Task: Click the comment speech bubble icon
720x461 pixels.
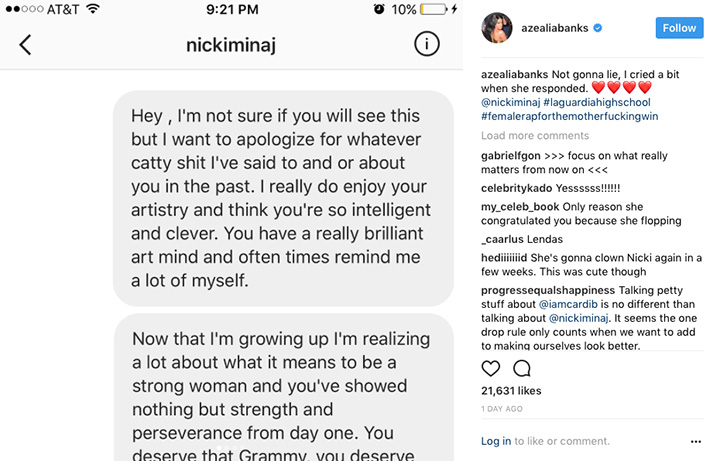Action: tap(521, 369)
